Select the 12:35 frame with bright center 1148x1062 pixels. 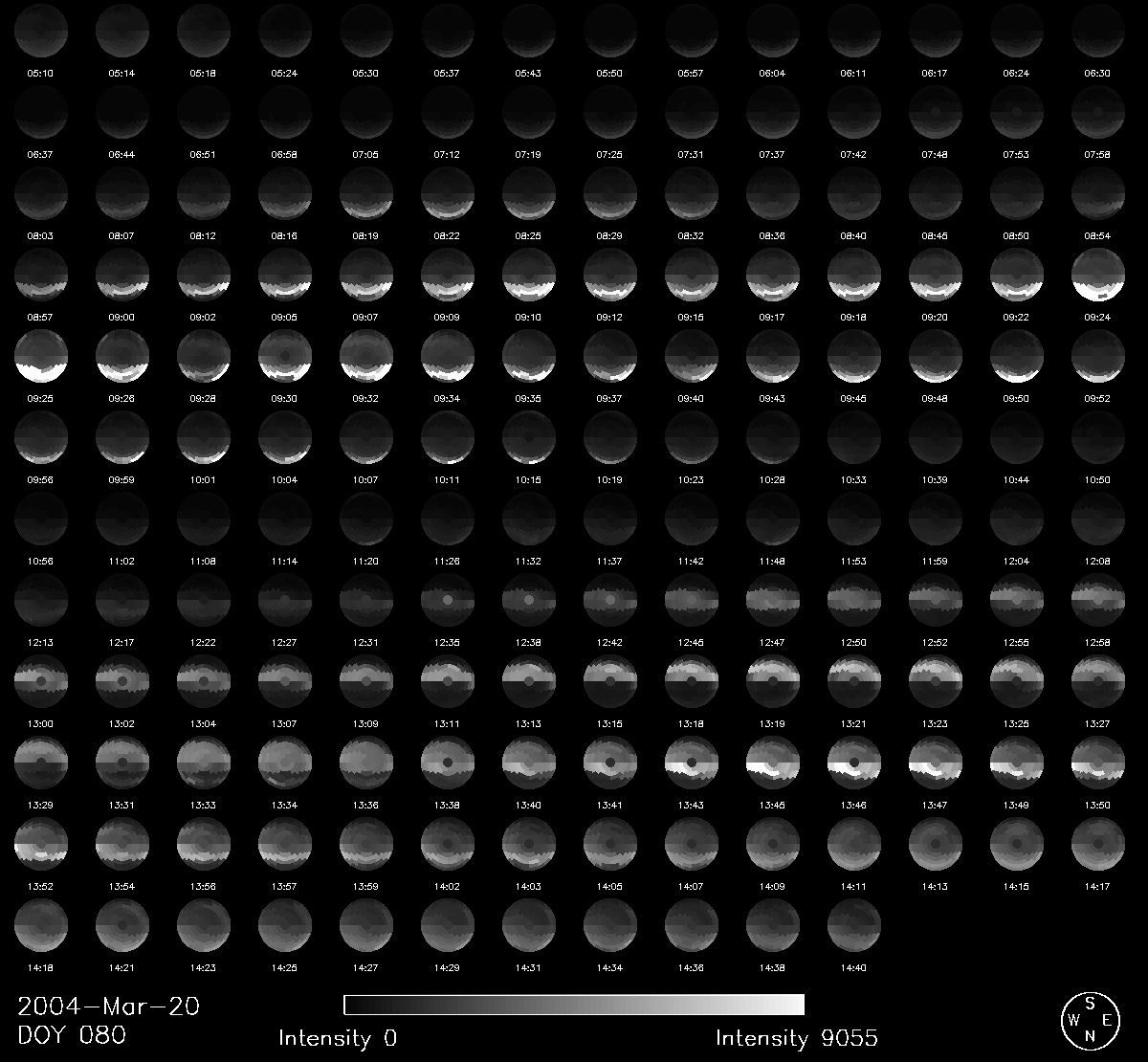[x=448, y=600]
